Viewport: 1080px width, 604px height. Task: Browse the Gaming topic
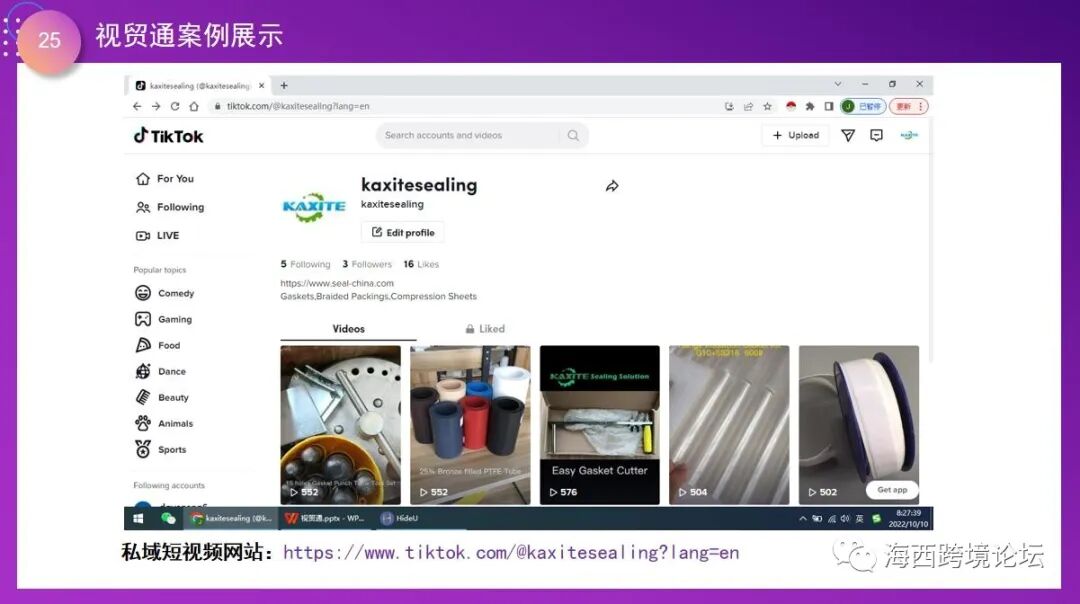163,319
